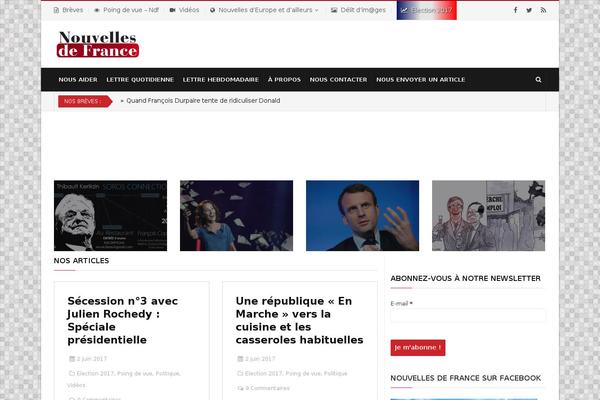This screenshot has width=600, height=400.
Task: Focus the newsletter E-mail field
Action: 468,315
